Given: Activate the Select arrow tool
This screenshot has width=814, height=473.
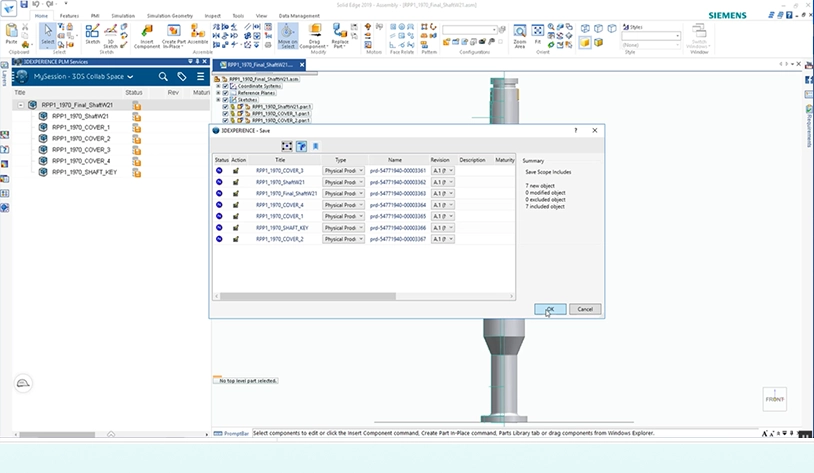Looking at the screenshot, I should [48, 36].
